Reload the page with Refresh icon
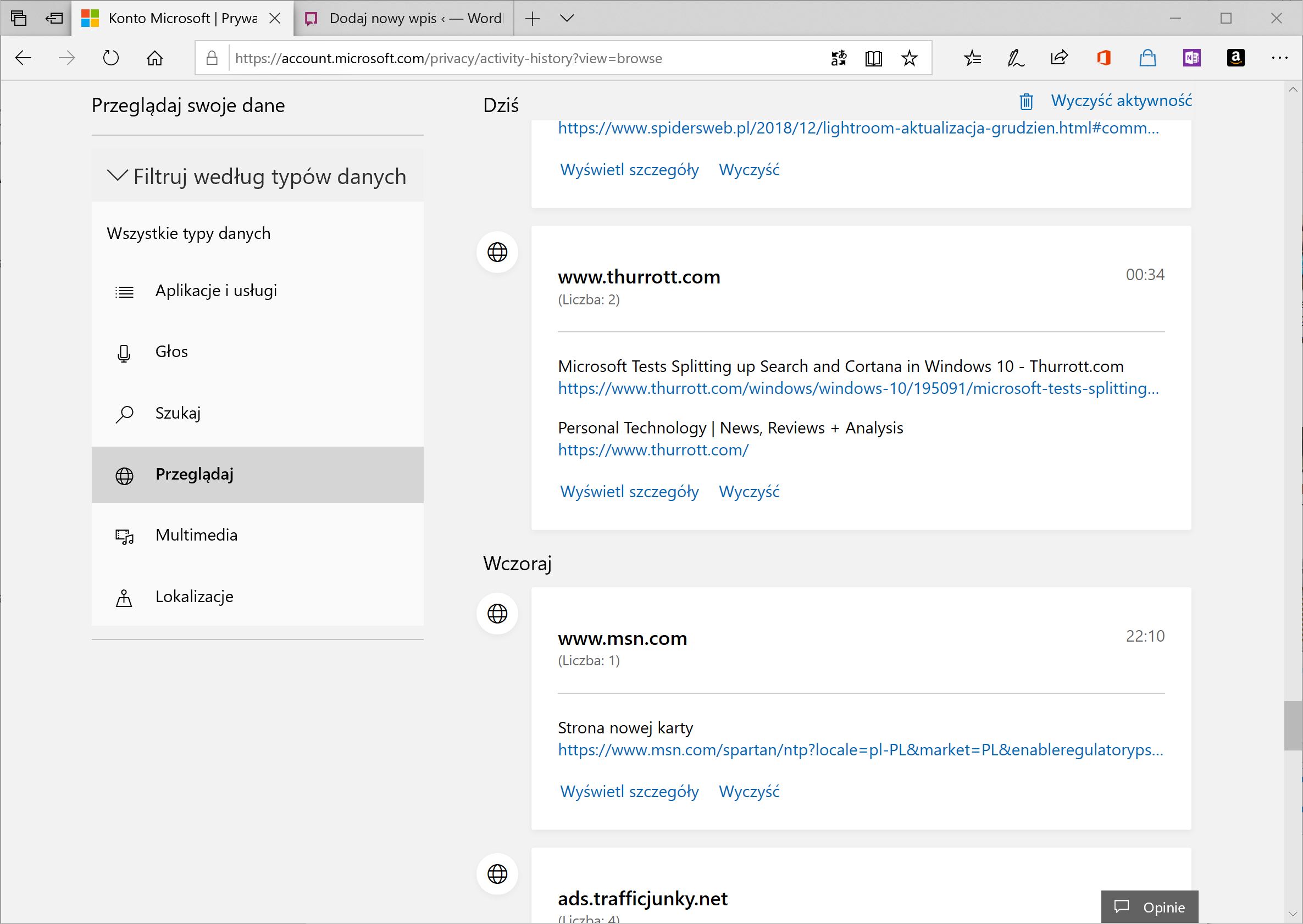1303x924 pixels. [x=111, y=58]
